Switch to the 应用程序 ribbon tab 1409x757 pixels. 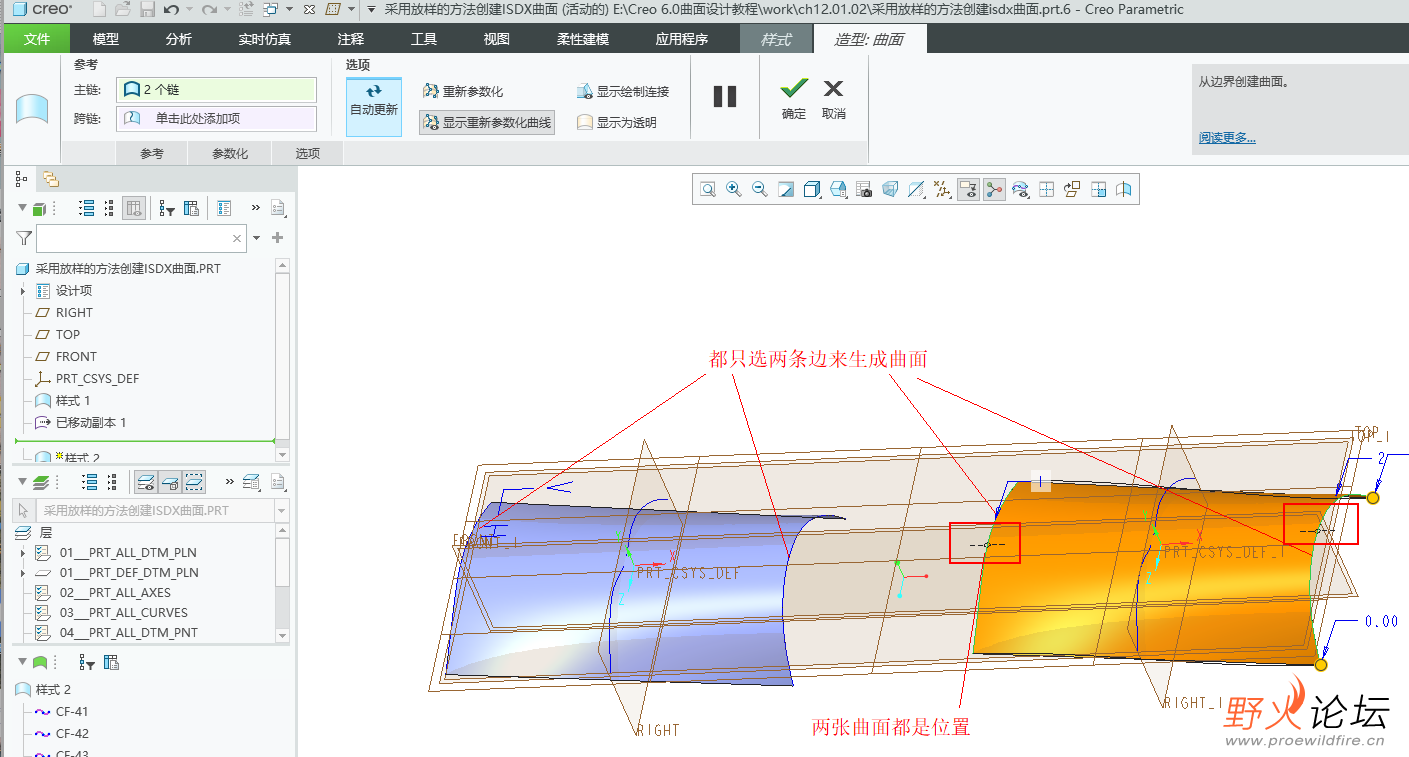click(x=682, y=39)
